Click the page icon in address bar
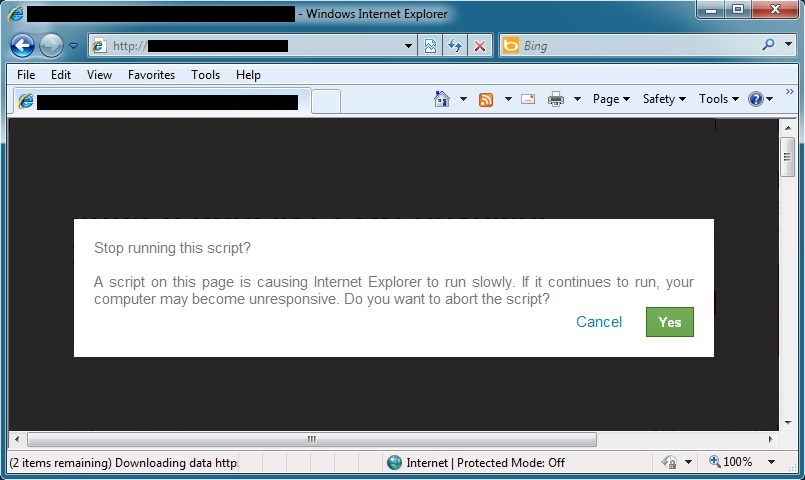 pyautogui.click(x=99, y=46)
